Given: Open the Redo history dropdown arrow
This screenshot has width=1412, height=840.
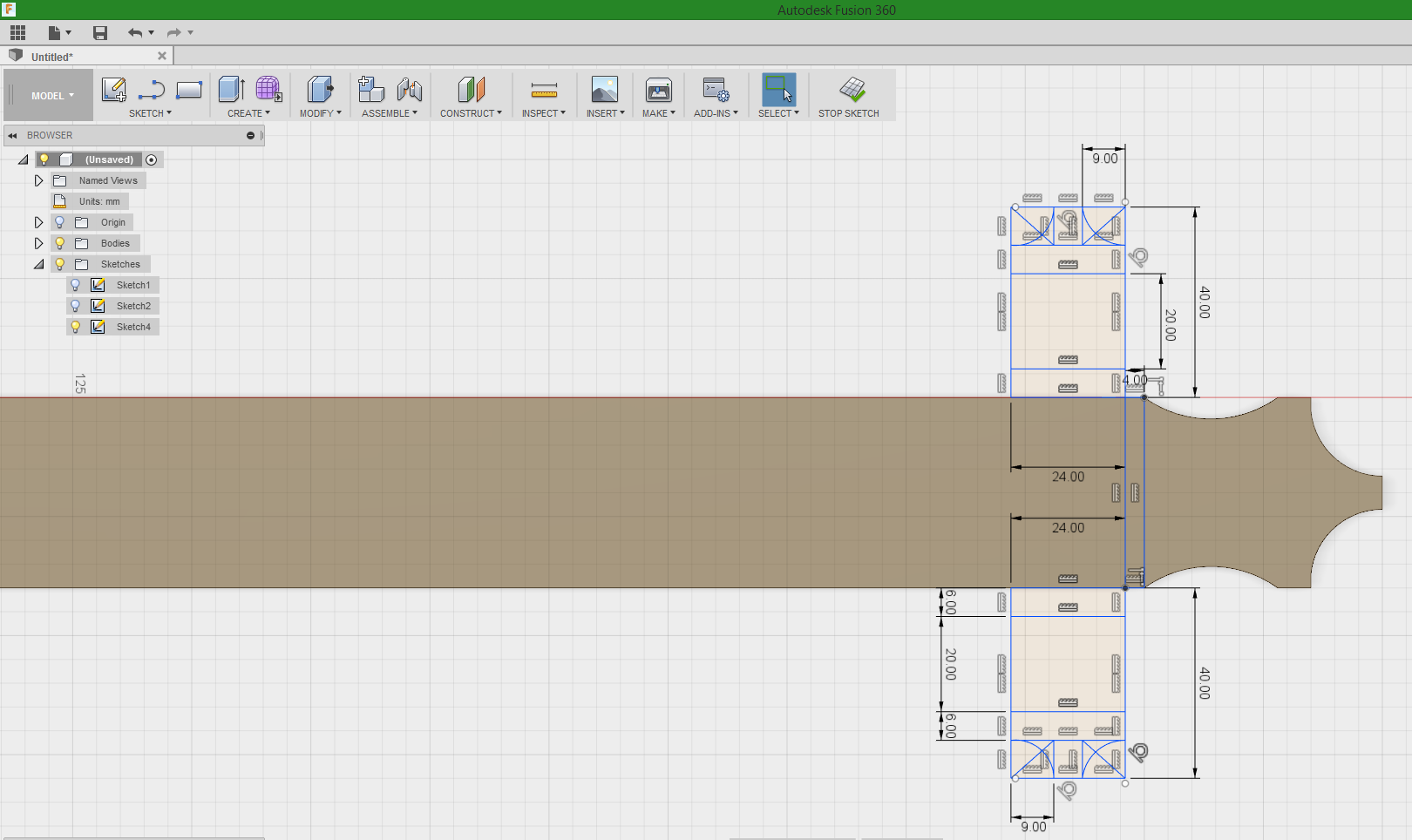Looking at the screenshot, I should pos(191,33).
